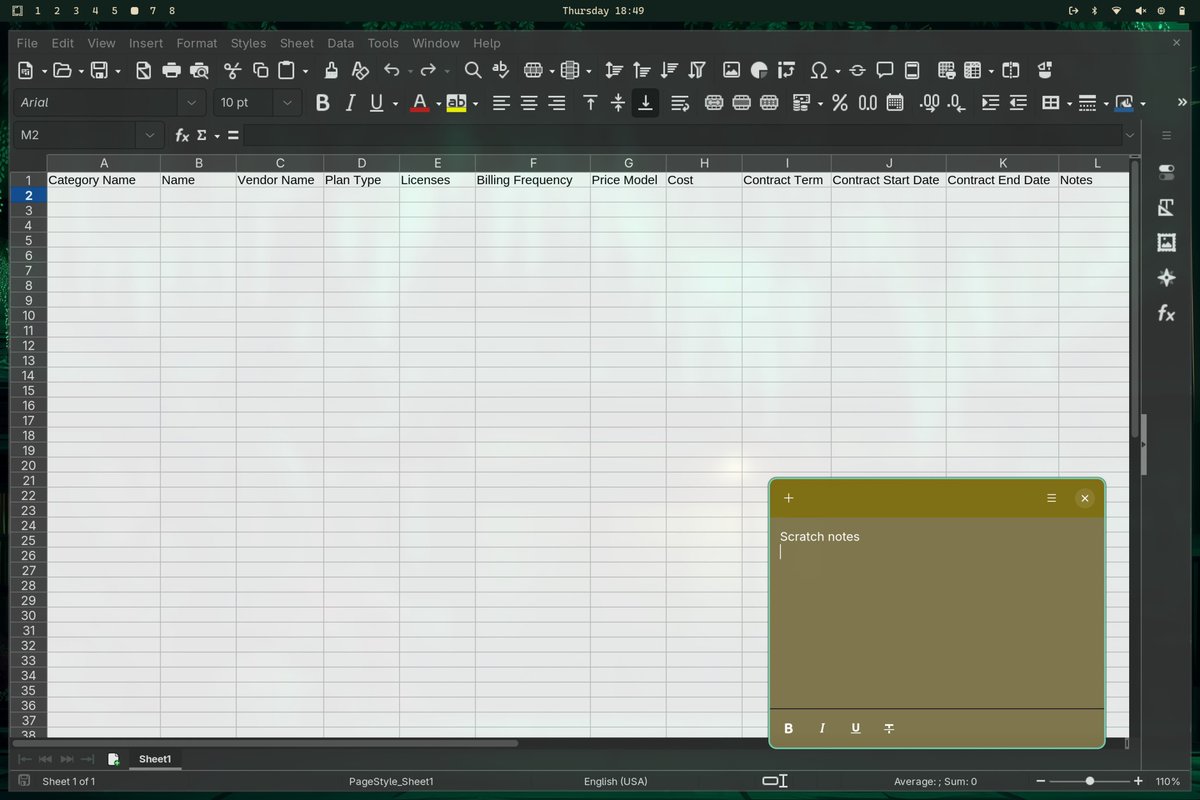Click zoom out minus button

[1041, 781]
